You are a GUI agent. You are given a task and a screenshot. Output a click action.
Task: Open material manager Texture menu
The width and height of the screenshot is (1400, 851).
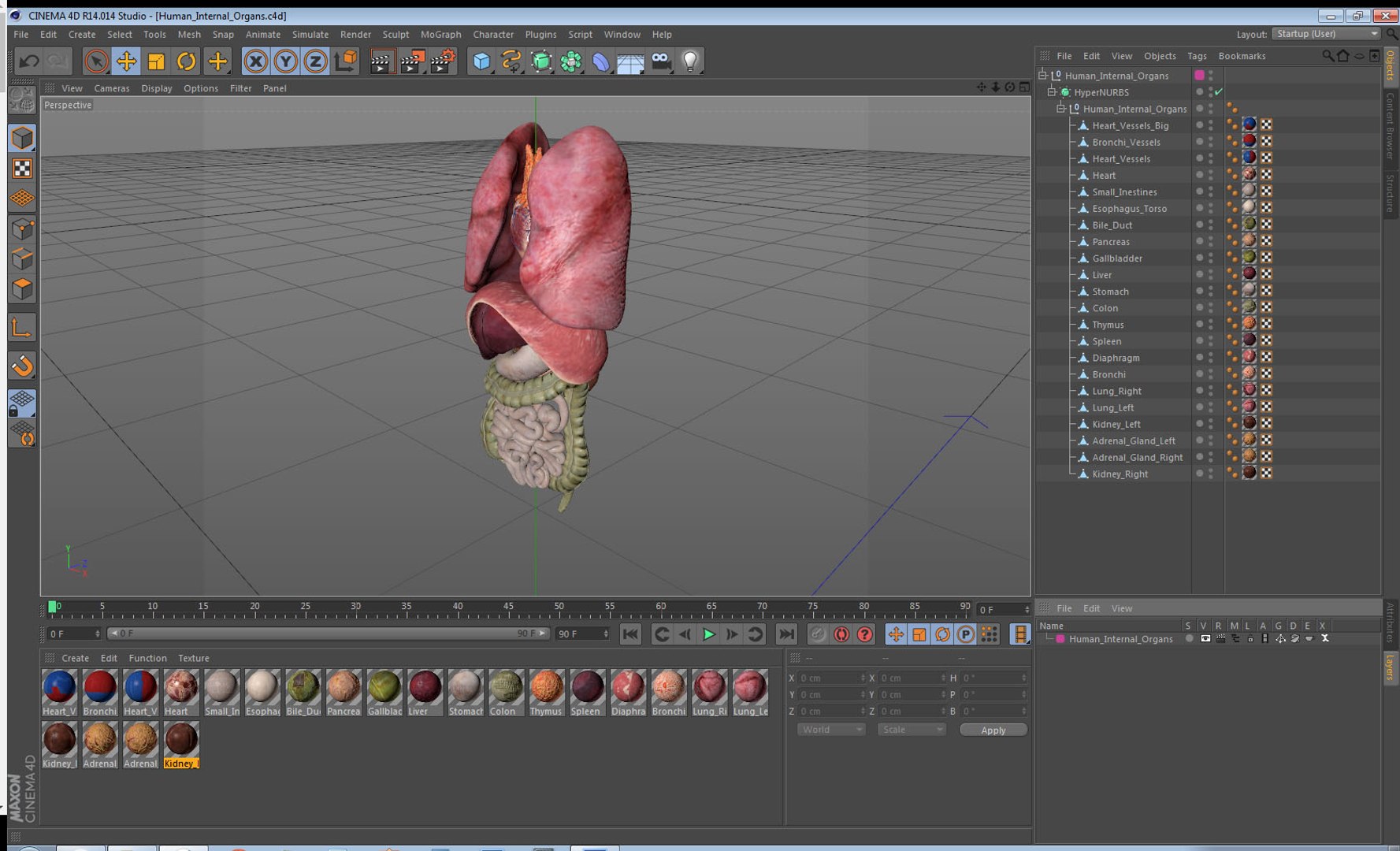click(193, 658)
